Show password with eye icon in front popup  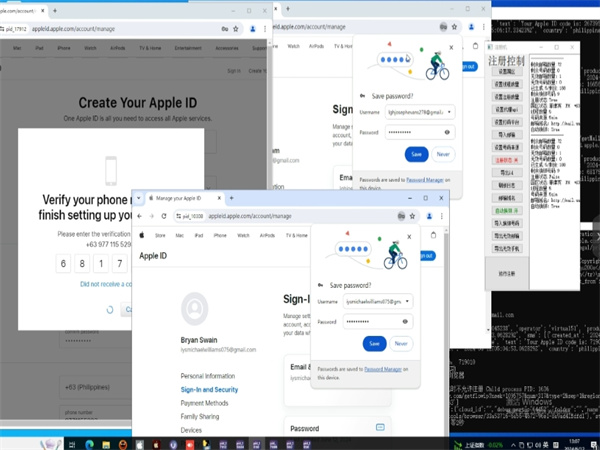(405, 321)
